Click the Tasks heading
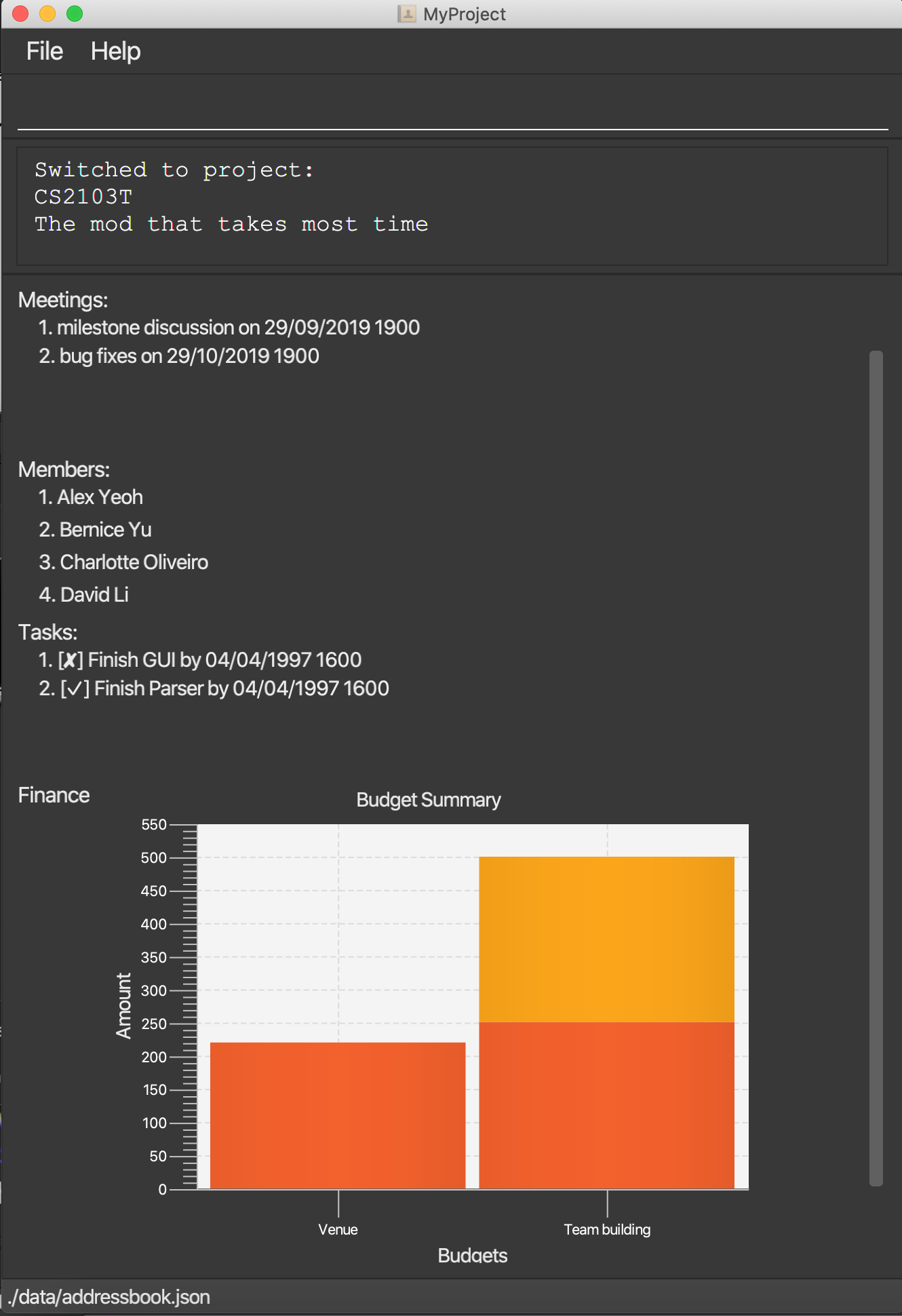902x1316 pixels. [x=47, y=632]
